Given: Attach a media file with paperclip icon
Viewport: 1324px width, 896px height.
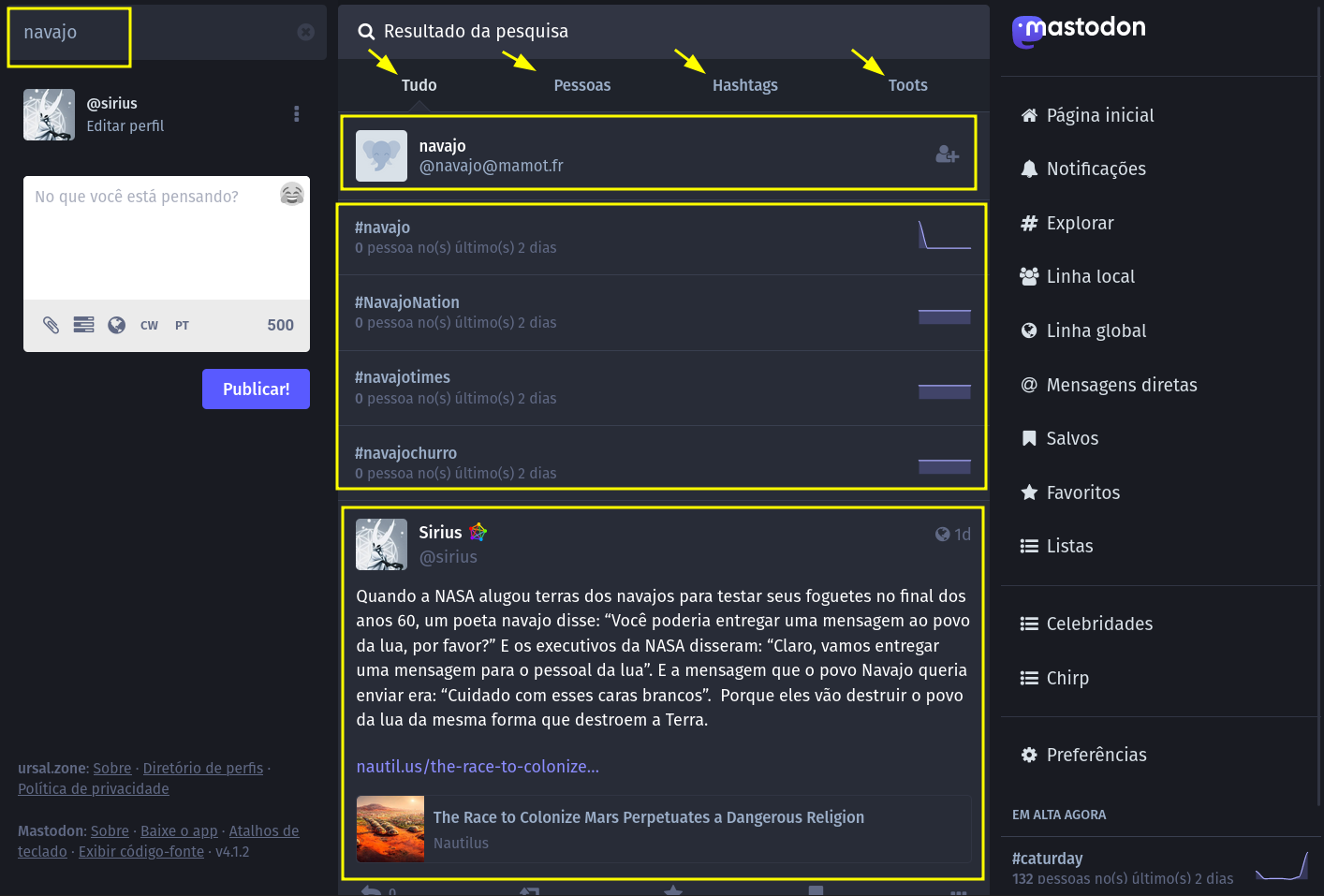Looking at the screenshot, I should [51, 325].
